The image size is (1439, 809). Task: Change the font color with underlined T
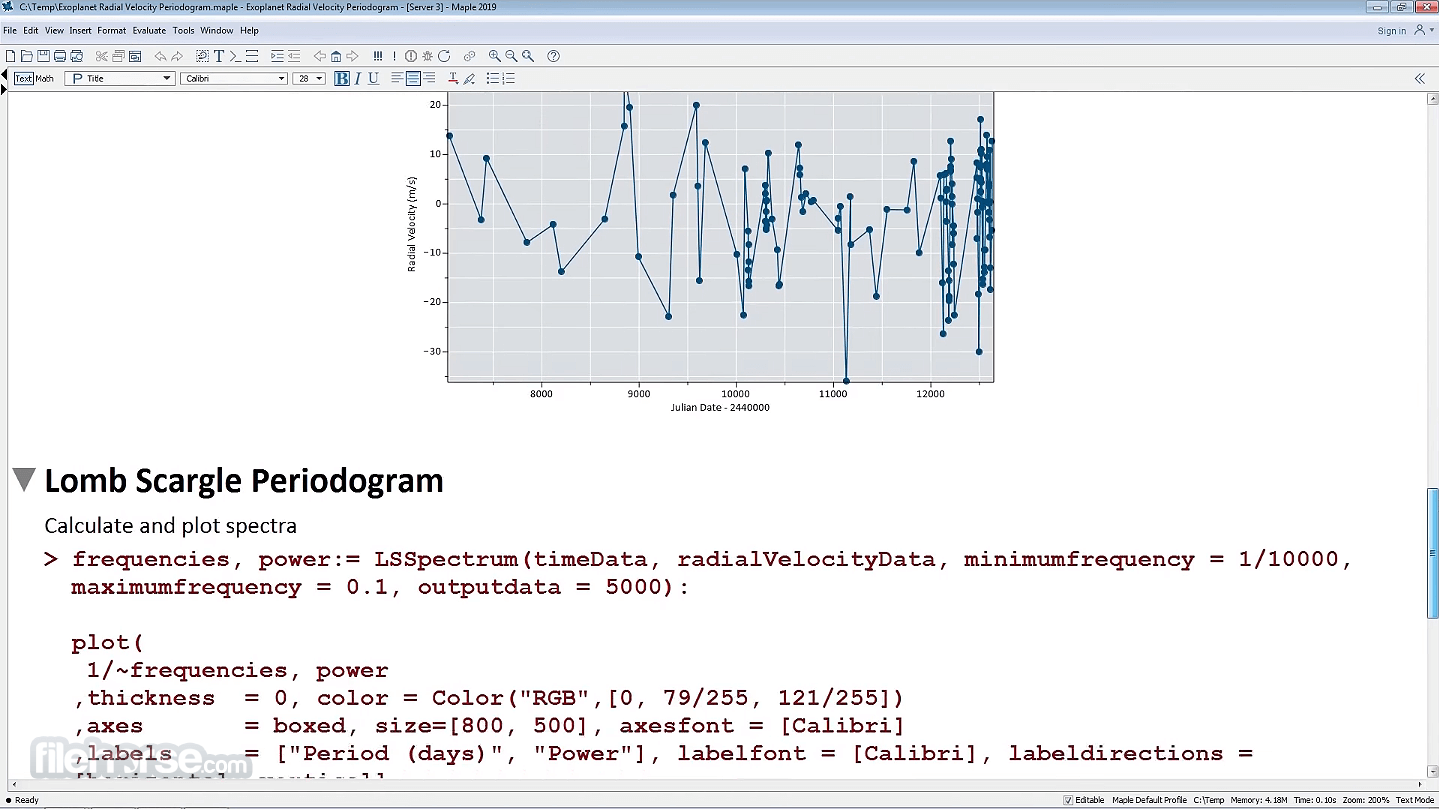pyautogui.click(x=453, y=78)
